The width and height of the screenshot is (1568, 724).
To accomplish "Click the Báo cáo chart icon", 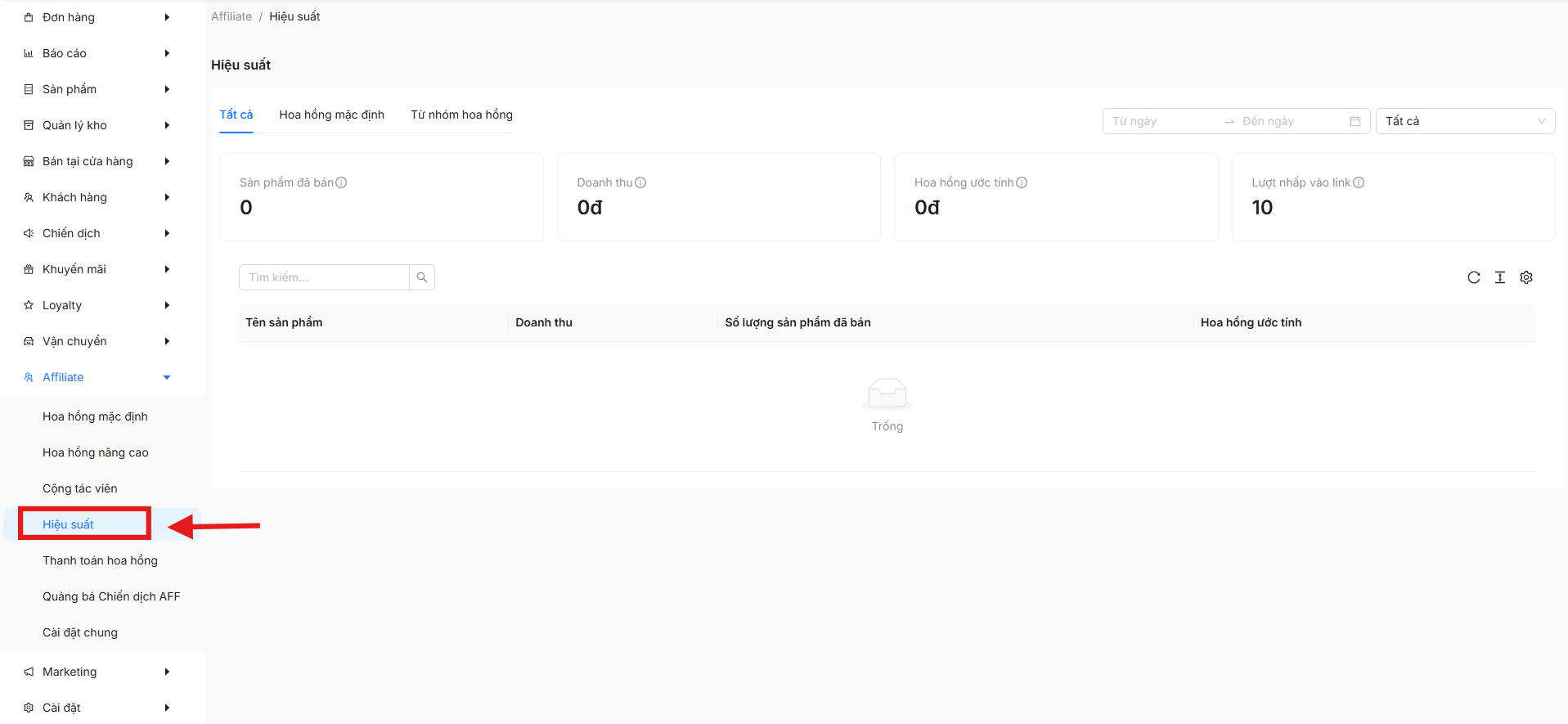I will pos(29,53).
